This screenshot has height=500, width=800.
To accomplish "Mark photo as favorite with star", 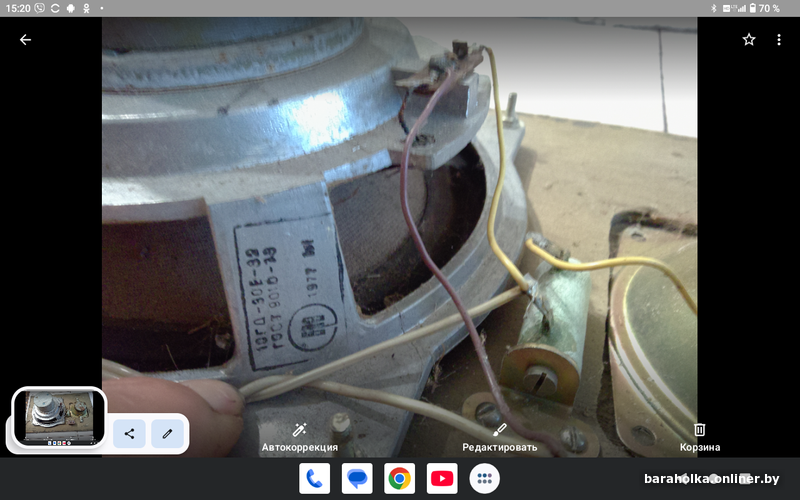I will point(748,40).
